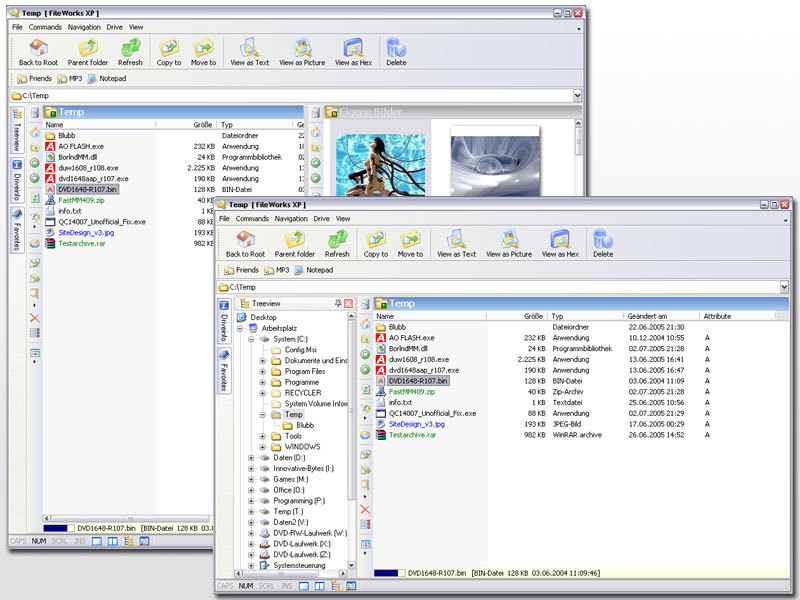Expand Programming (P:) drive in tree
The image size is (800, 600).
point(251,501)
